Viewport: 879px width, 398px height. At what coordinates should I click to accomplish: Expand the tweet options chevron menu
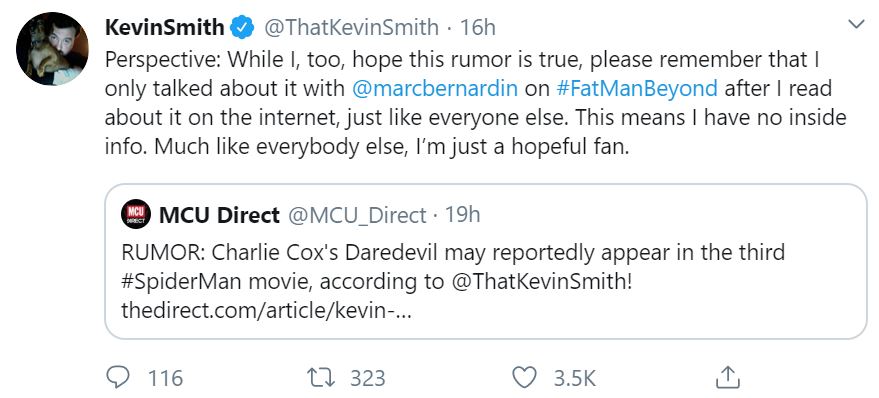[x=856, y=24]
